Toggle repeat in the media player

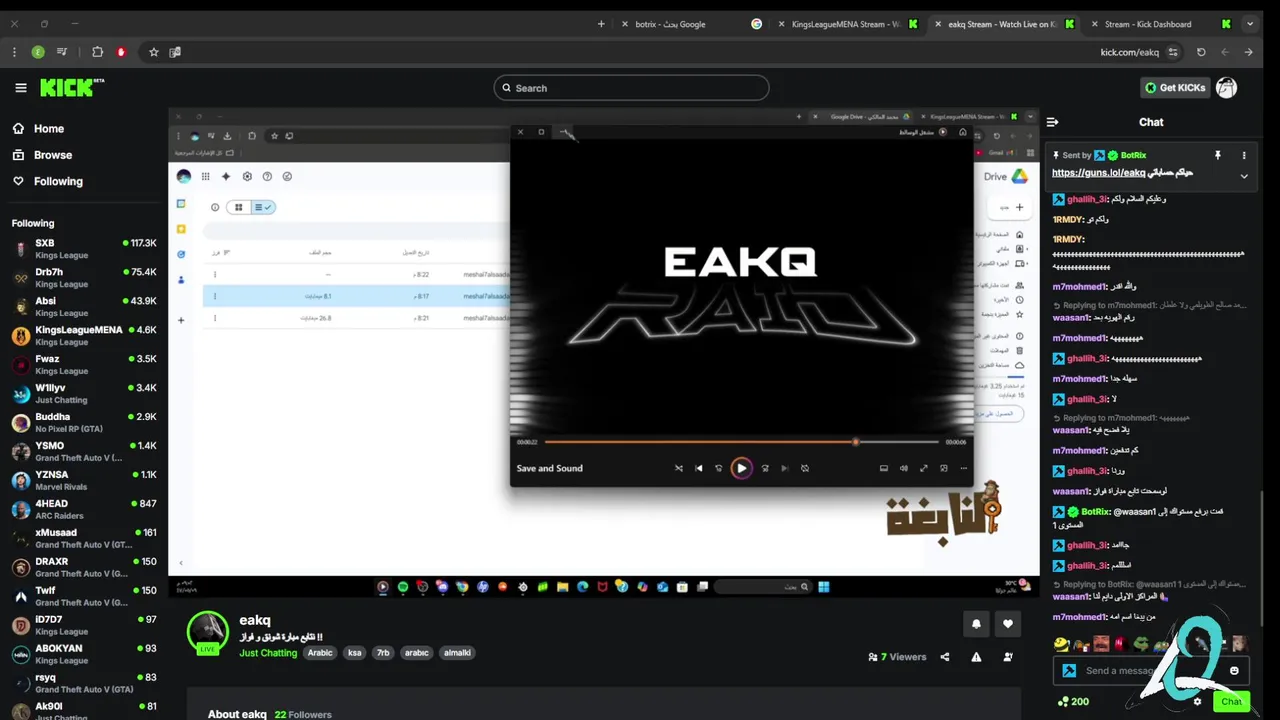point(804,468)
